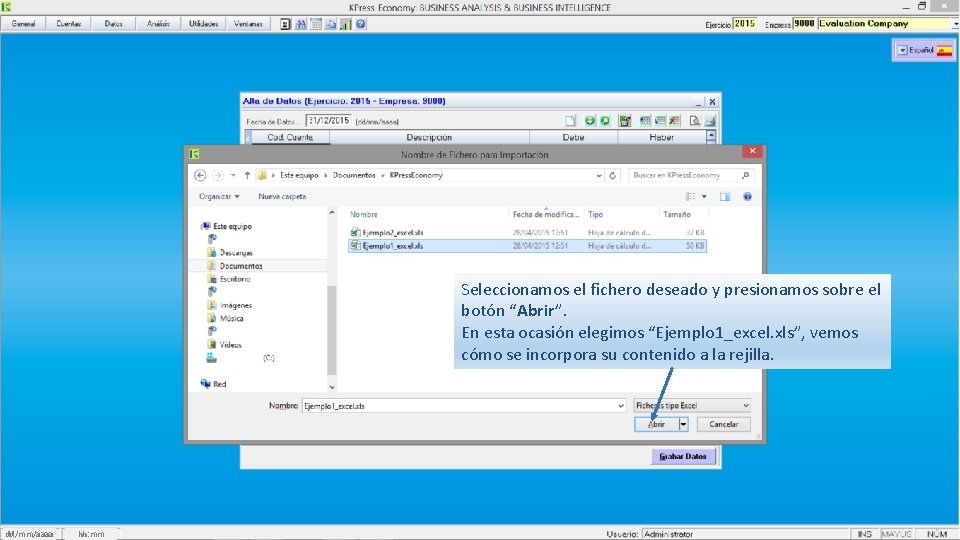Image resolution: width=960 pixels, height=540 pixels.
Task: Open the General menu
Action: (23, 24)
